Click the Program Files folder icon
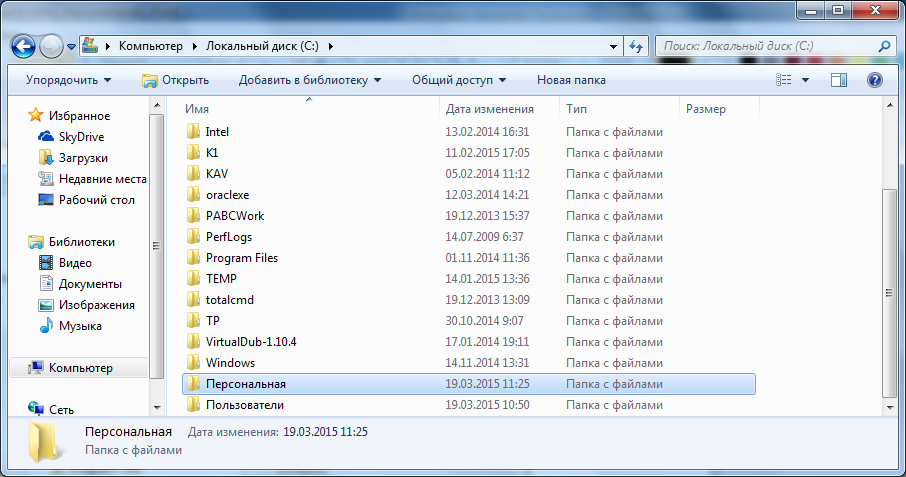The width and height of the screenshot is (906, 477). [194, 258]
